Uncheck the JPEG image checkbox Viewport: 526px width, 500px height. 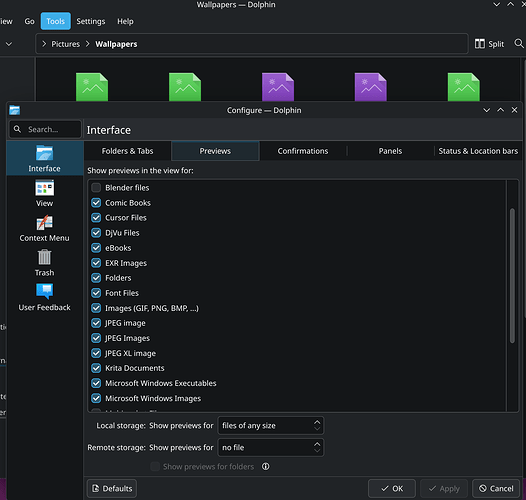(96, 323)
